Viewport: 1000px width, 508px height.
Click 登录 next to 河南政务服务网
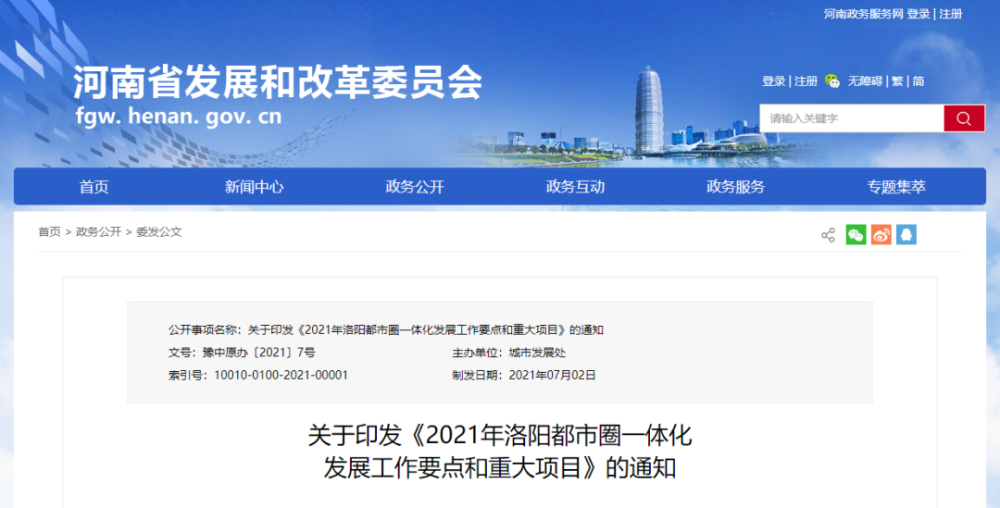click(918, 14)
